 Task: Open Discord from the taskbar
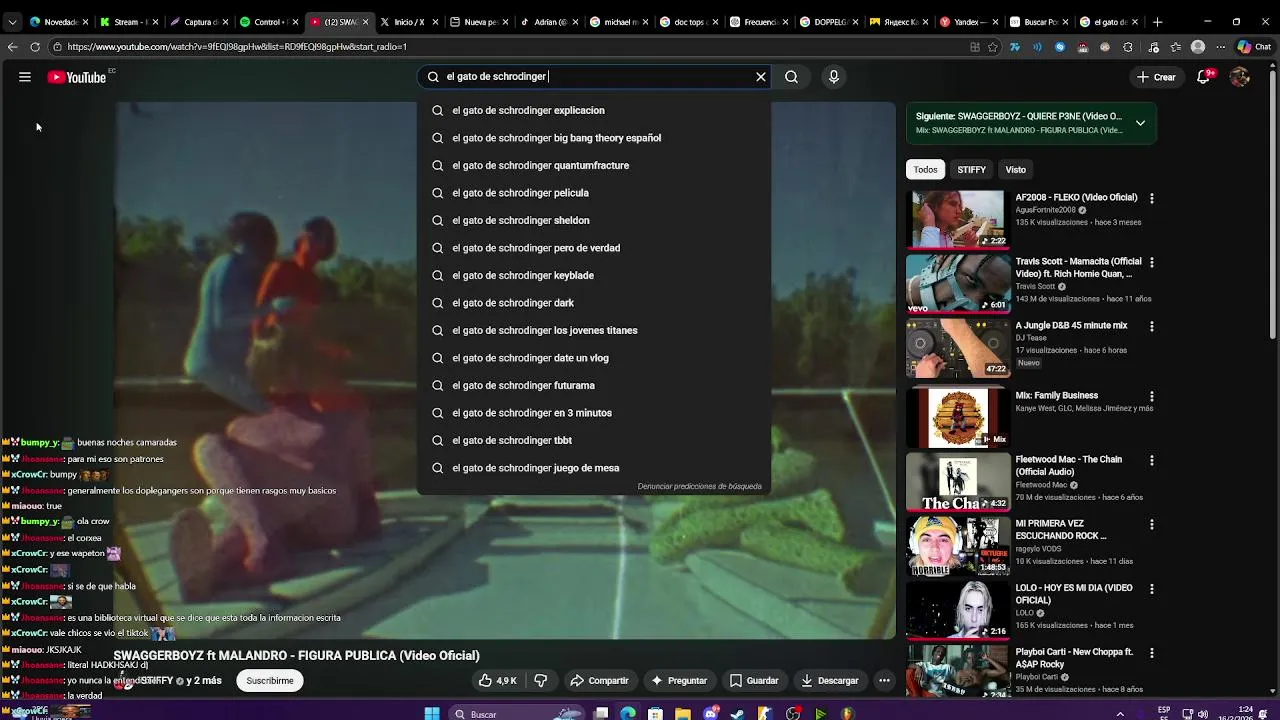pyautogui.click(x=710, y=714)
